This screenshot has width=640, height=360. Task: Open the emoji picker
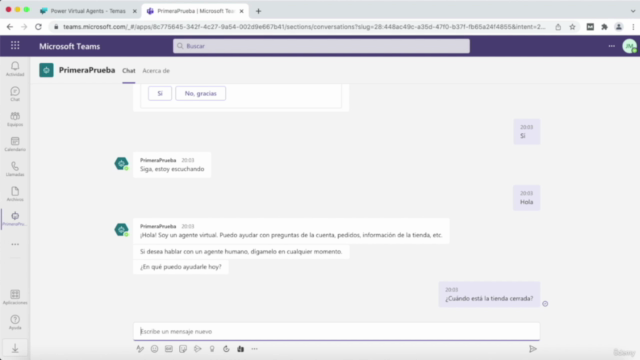[154, 349]
